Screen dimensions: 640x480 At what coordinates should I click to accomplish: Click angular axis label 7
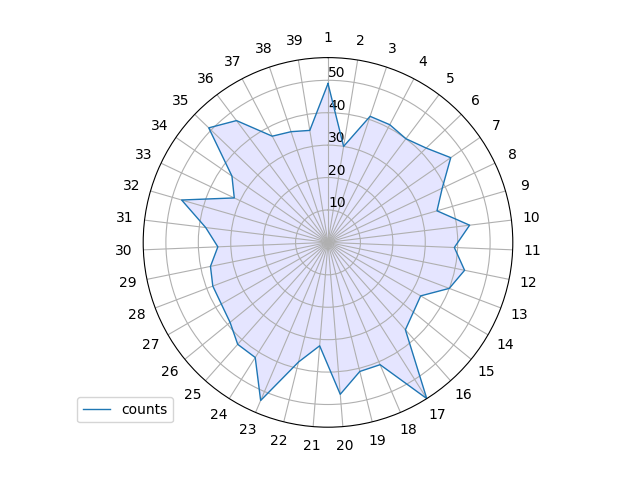click(496, 125)
